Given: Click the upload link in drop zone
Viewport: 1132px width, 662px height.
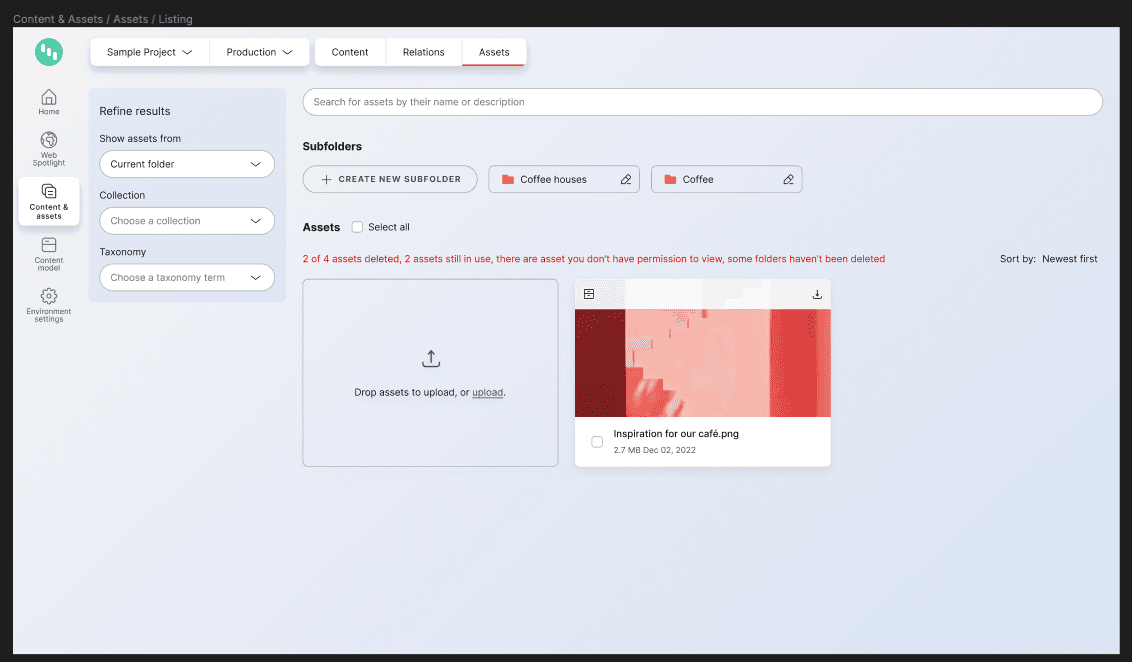Looking at the screenshot, I should click(x=487, y=393).
